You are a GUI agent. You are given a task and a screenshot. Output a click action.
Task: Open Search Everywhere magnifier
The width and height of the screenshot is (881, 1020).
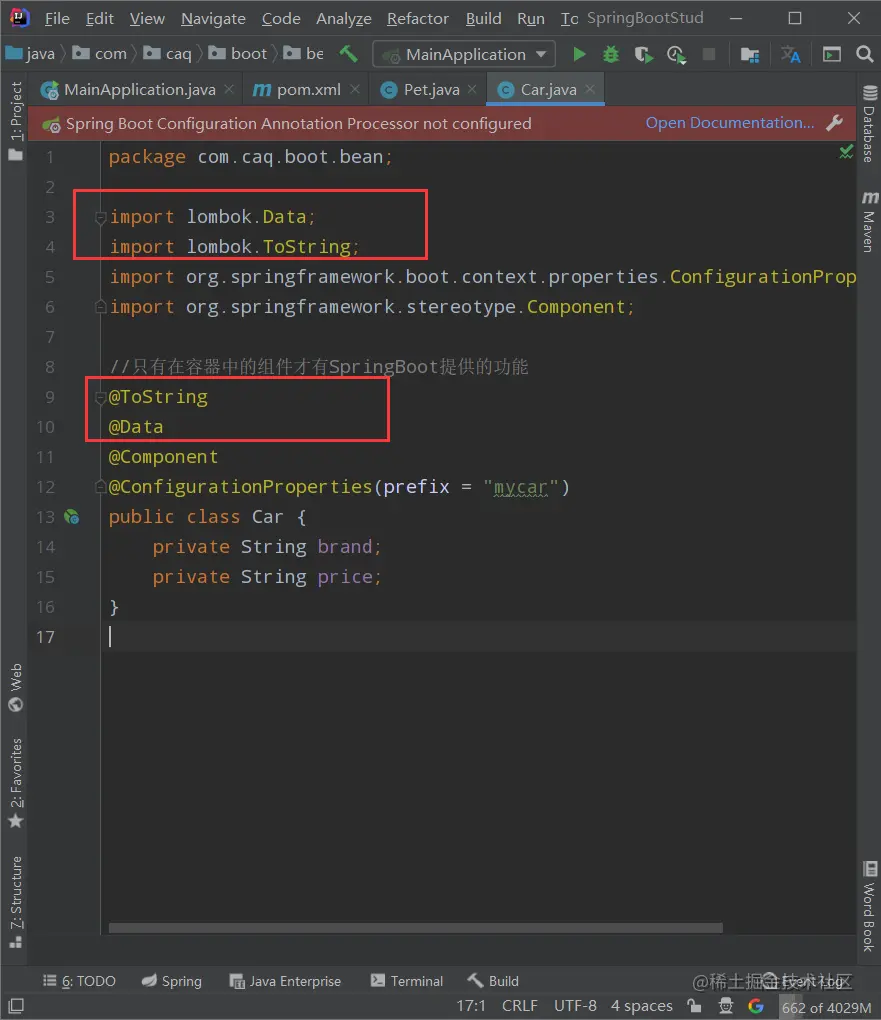865,54
